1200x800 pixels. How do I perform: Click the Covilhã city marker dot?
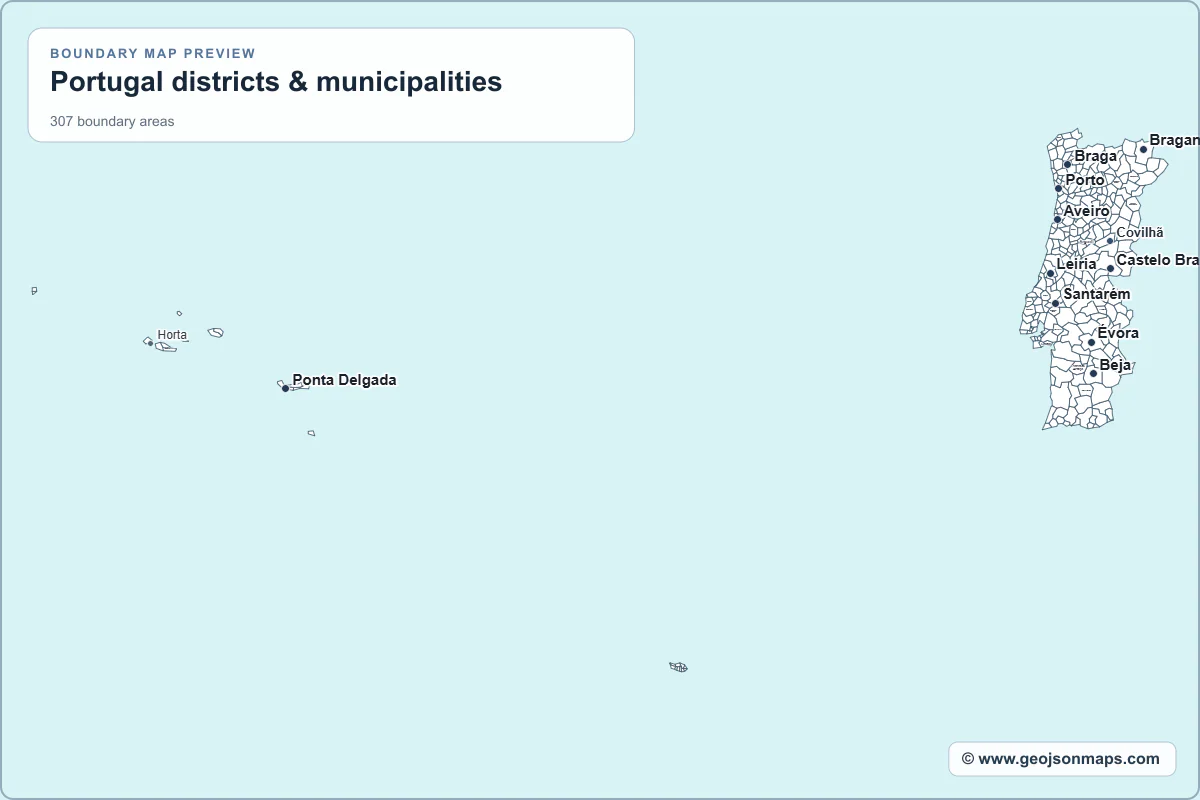[x=1109, y=241]
